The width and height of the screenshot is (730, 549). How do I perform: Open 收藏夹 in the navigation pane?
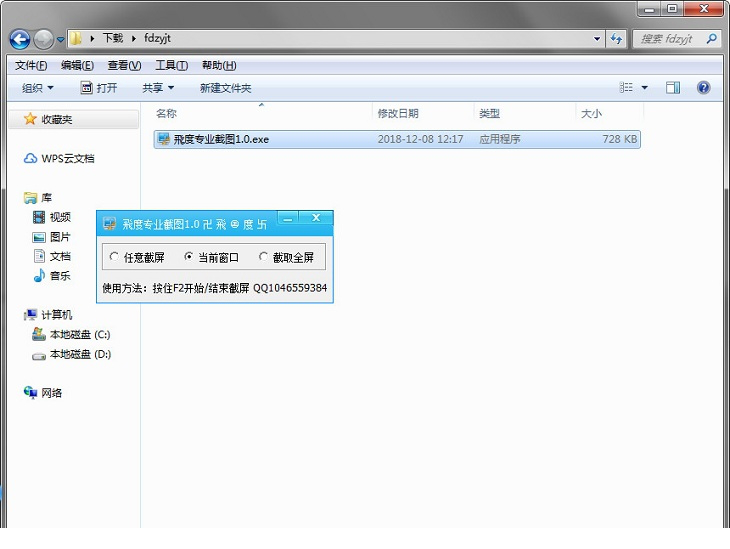[x=57, y=120]
